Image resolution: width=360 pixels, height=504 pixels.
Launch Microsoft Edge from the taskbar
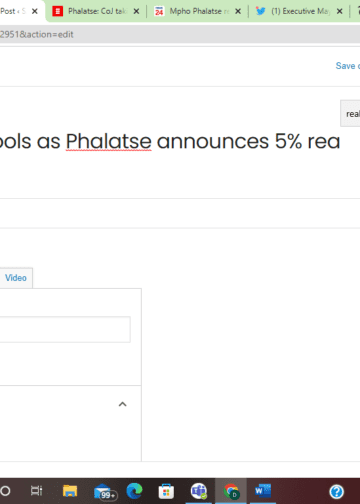point(134,491)
